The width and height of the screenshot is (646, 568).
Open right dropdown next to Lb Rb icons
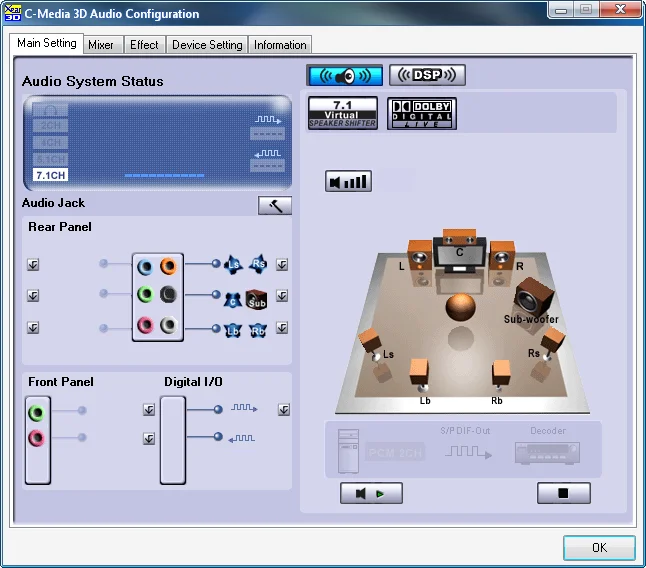pos(282,328)
